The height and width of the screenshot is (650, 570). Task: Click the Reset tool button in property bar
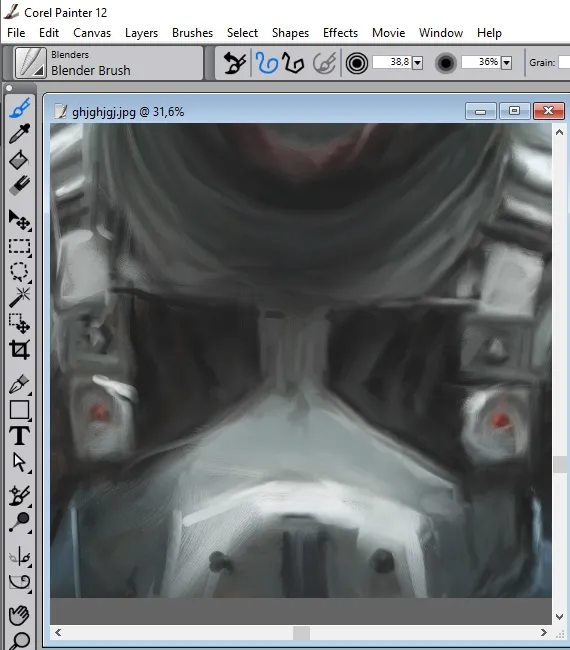click(235, 63)
